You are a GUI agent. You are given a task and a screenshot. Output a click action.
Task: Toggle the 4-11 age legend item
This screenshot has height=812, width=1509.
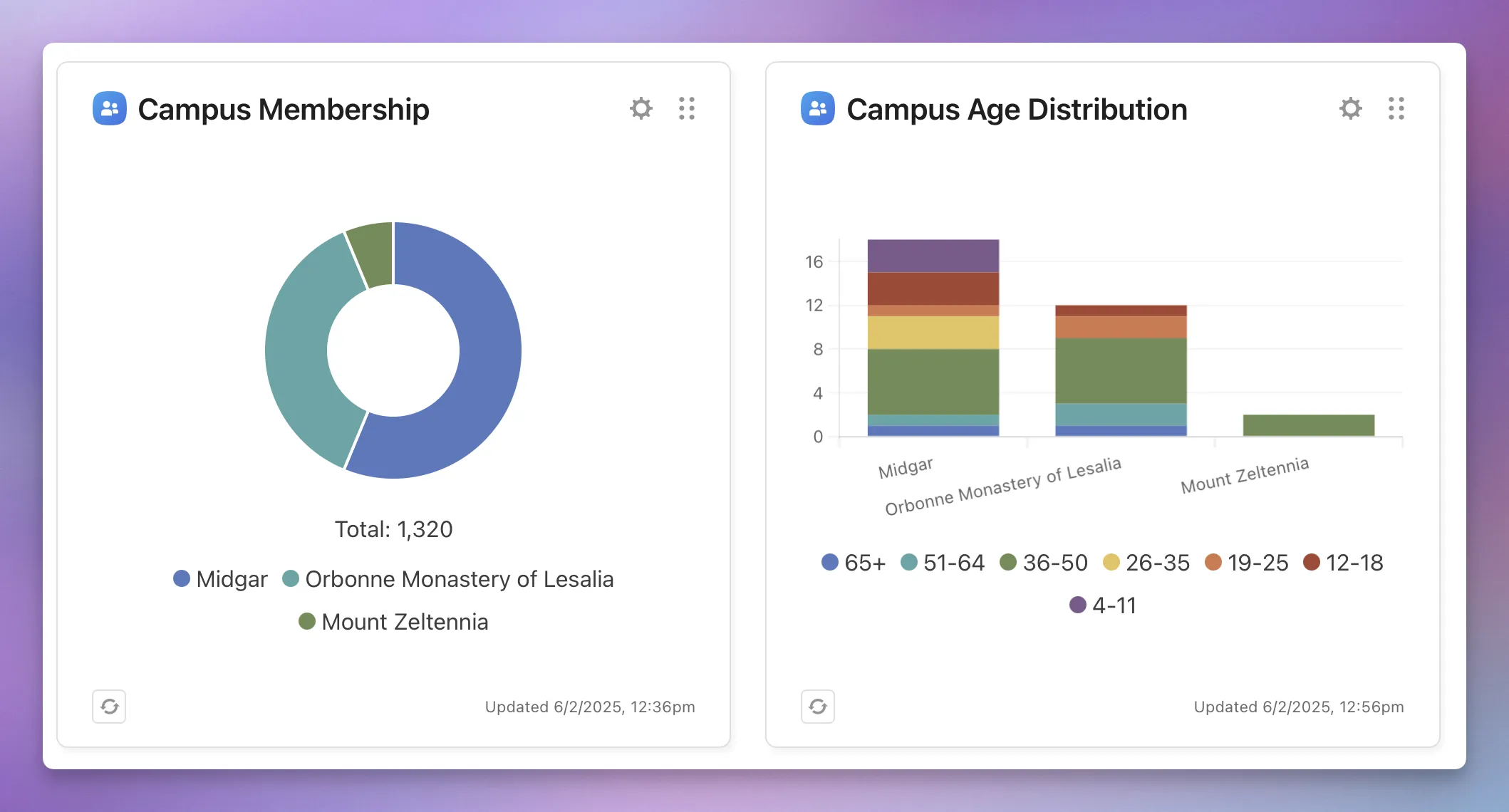pos(1104,605)
